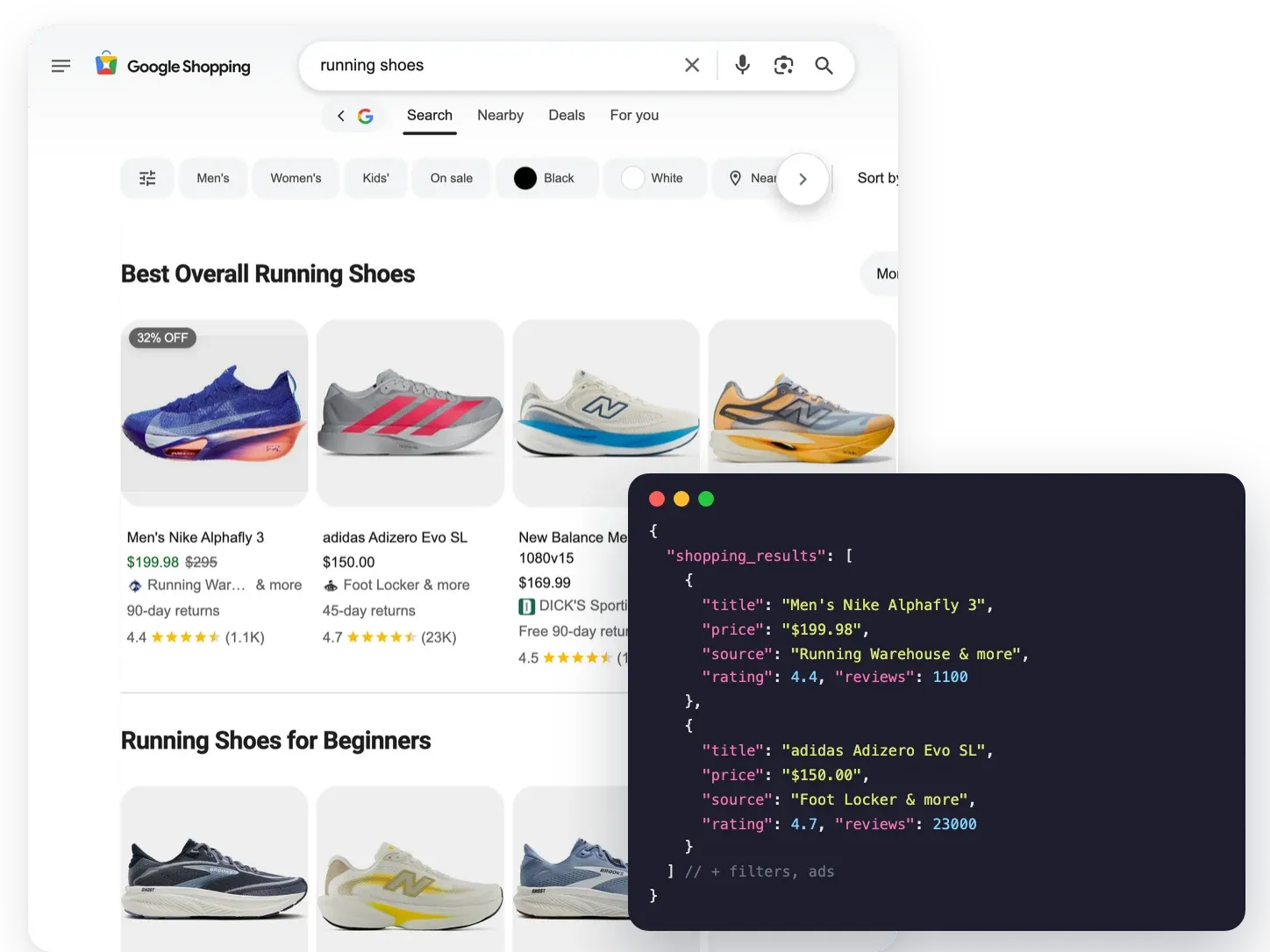Click the $295 original price

[201, 562]
